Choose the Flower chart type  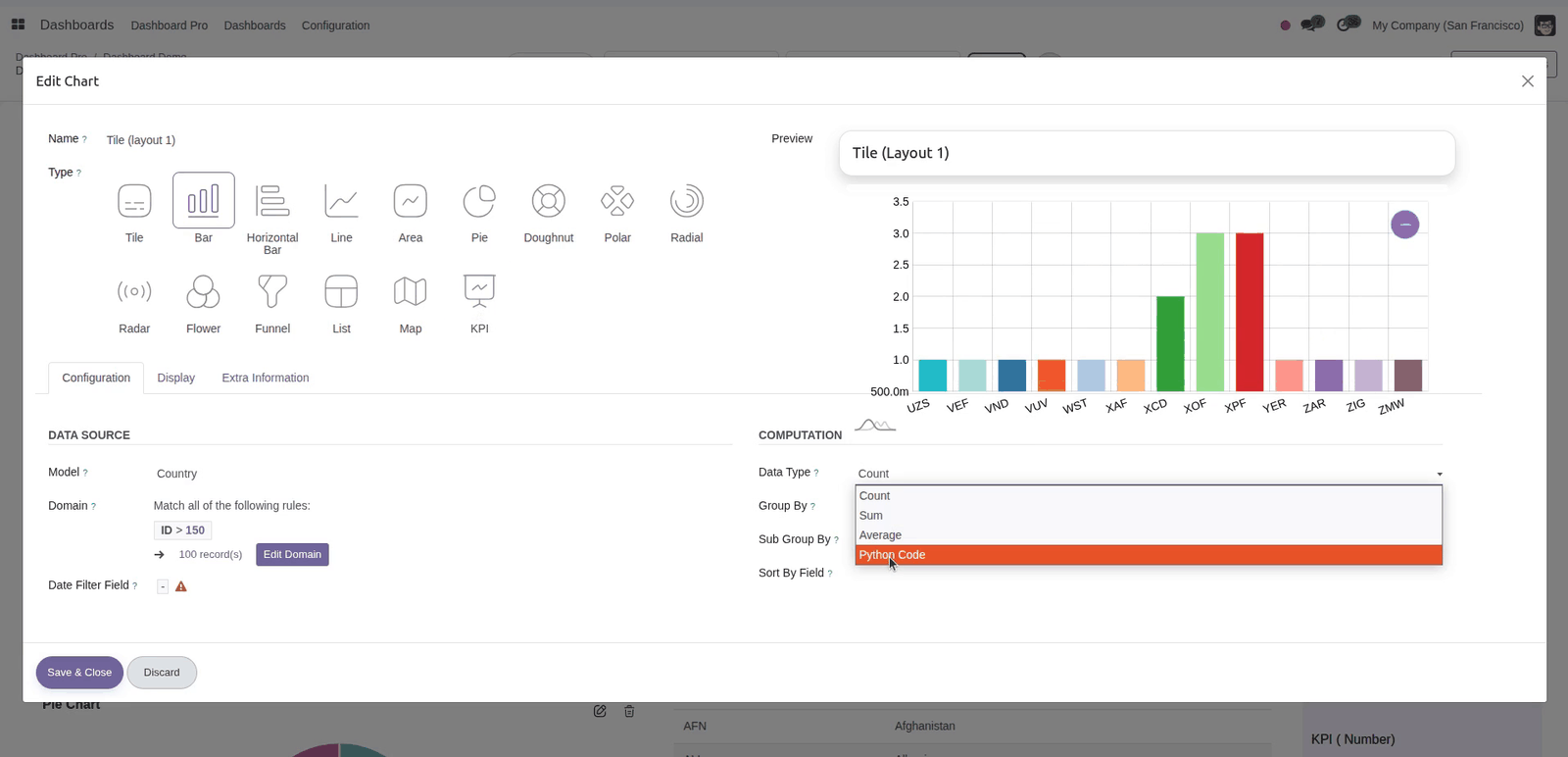[x=203, y=291]
